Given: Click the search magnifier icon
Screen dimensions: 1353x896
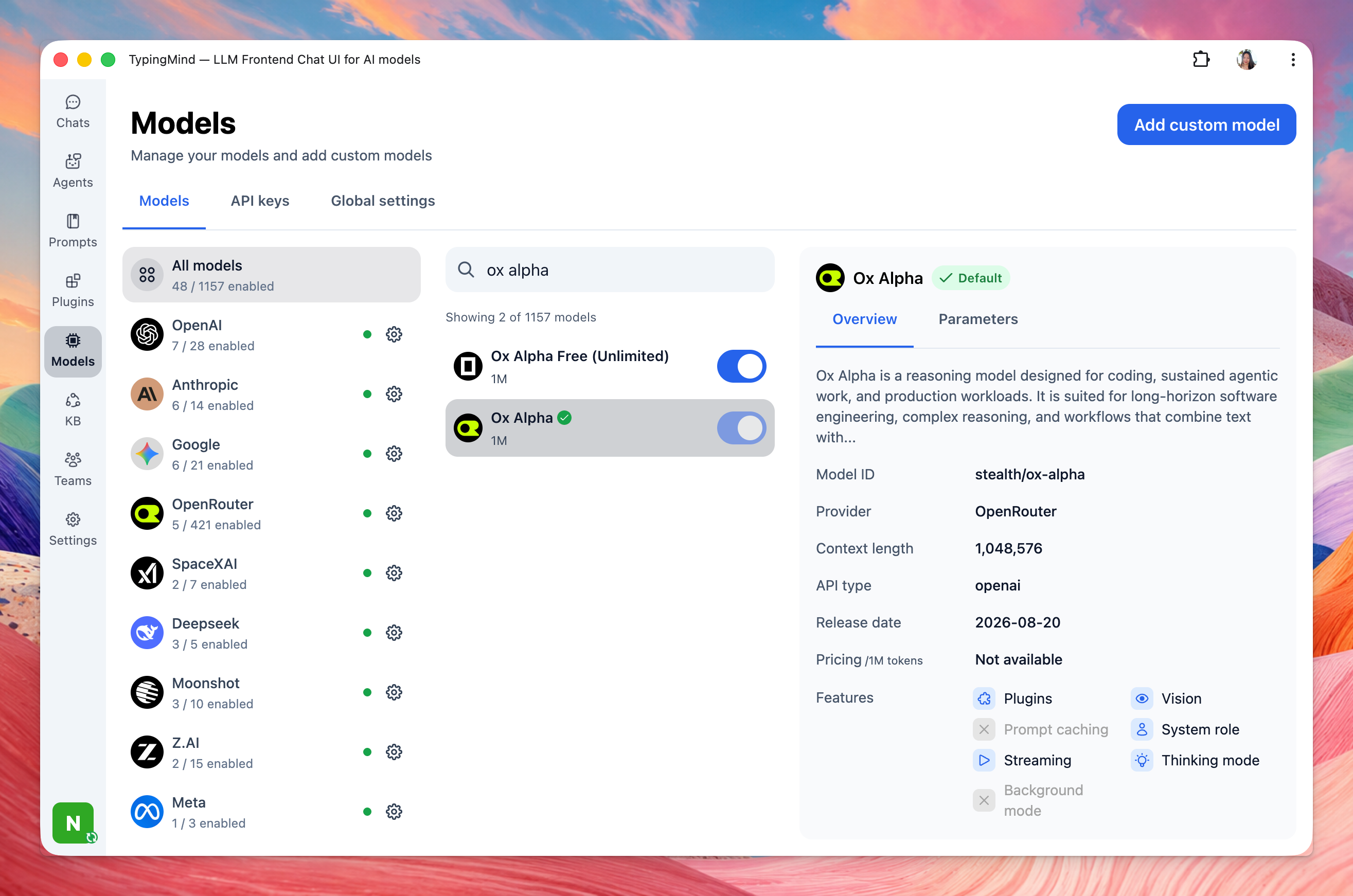Looking at the screenshot, I should point(466,270).
